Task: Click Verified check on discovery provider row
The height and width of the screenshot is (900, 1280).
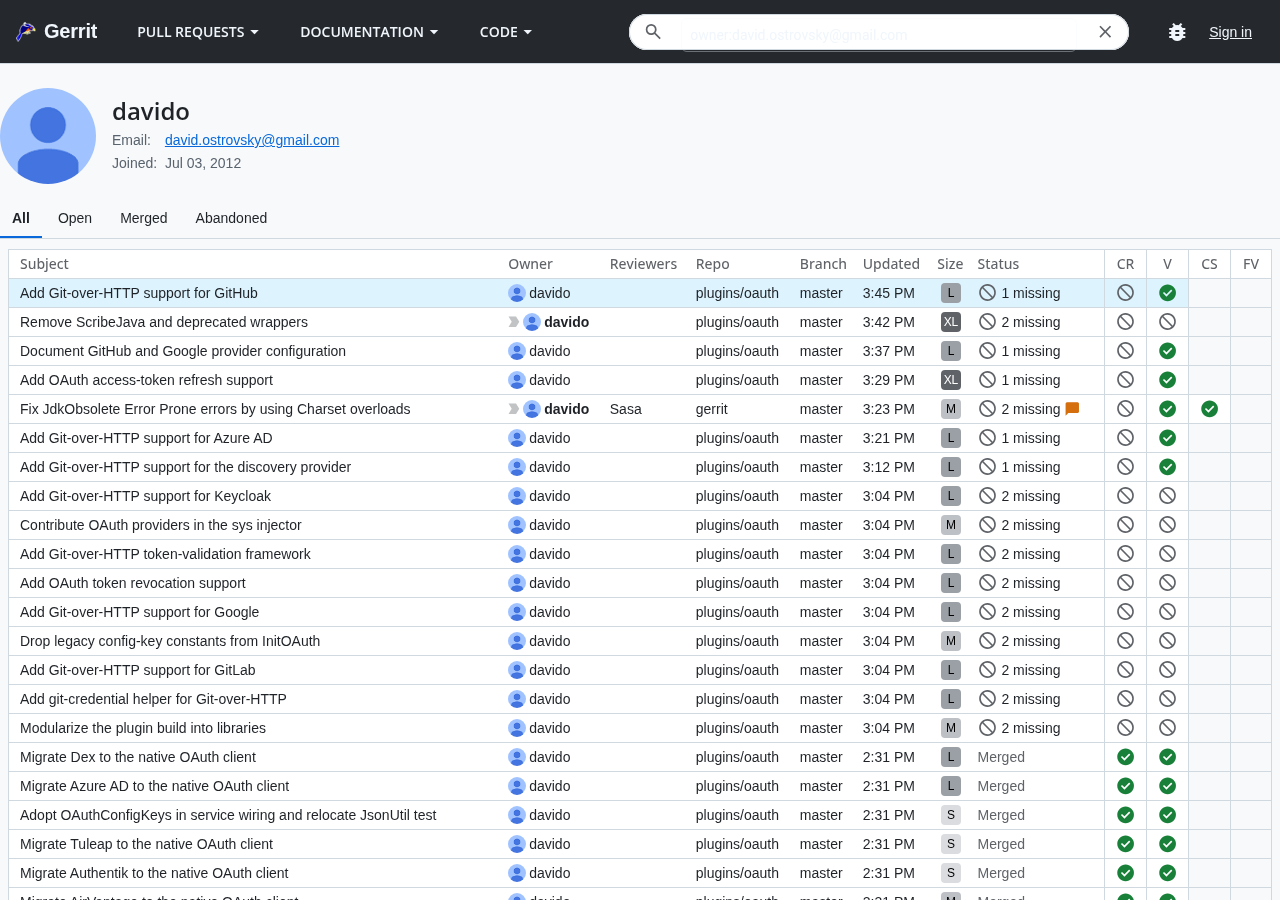Action: [1167, 467]
